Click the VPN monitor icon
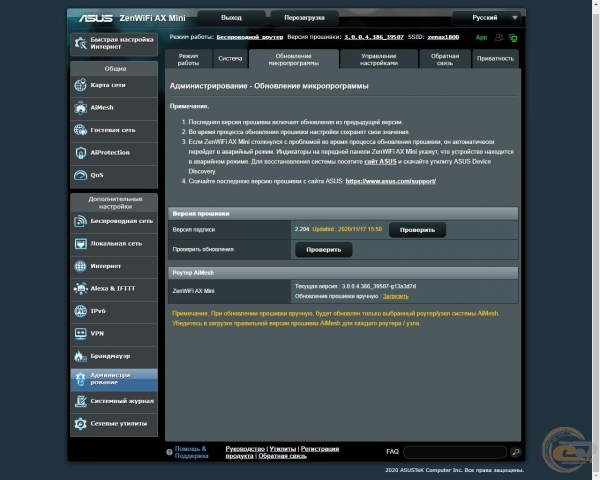This screenshot has width=600, height=480. pos(80,334)
